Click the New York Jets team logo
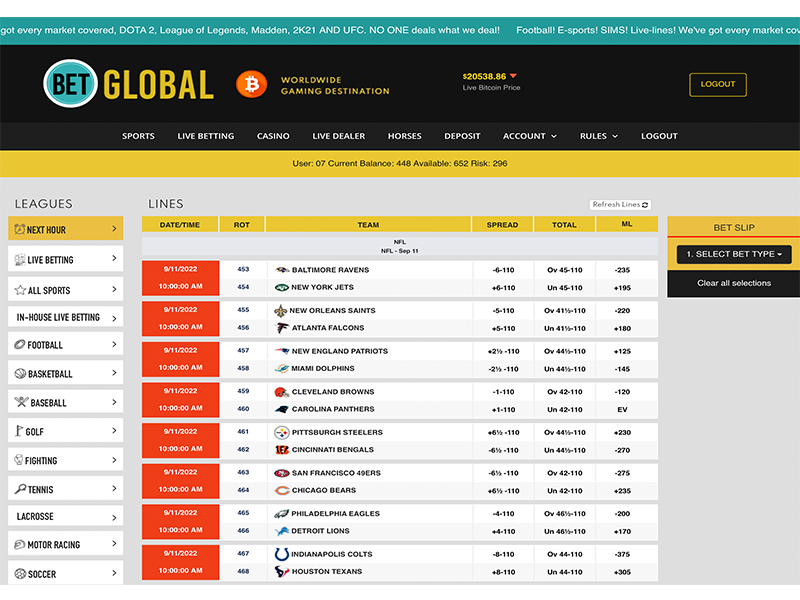The width and height of the screenshot is (800, 600). coord(282,287)
